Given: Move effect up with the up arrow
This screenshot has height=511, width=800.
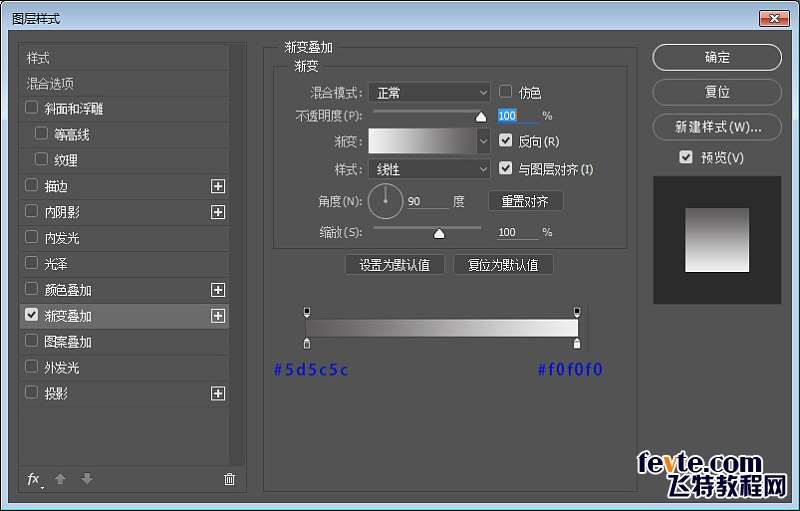Looking at the screenshot, I should 60,479.
